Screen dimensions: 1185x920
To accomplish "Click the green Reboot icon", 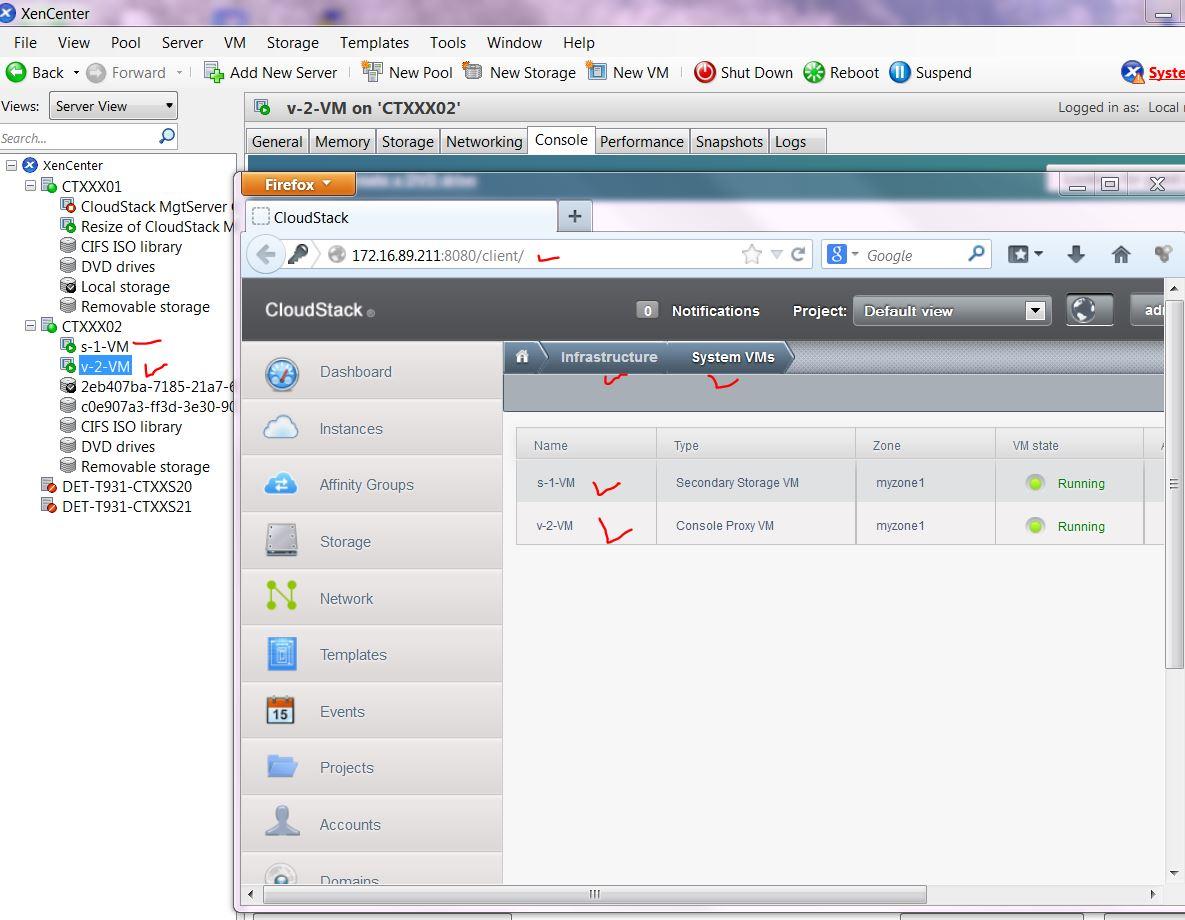I will tap(814, 73).
